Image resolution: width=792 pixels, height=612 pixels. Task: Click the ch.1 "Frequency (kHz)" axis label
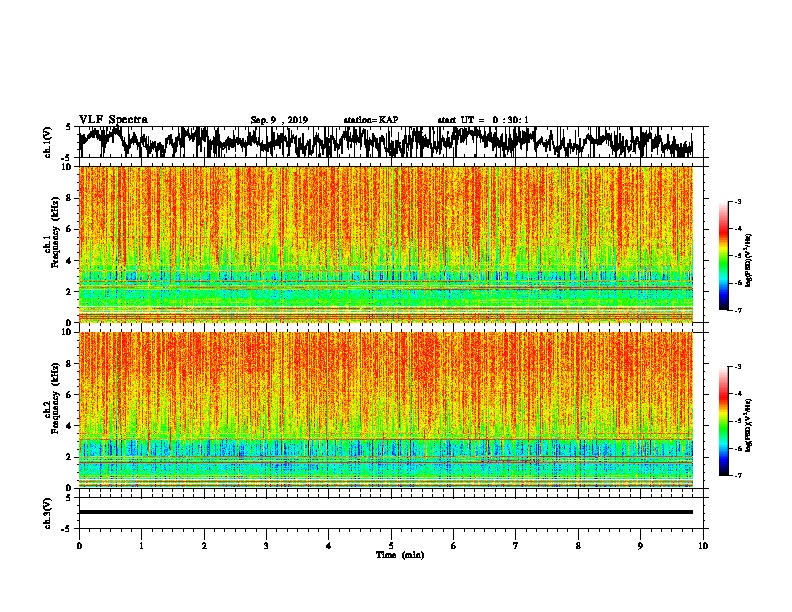tap(55, 232)
